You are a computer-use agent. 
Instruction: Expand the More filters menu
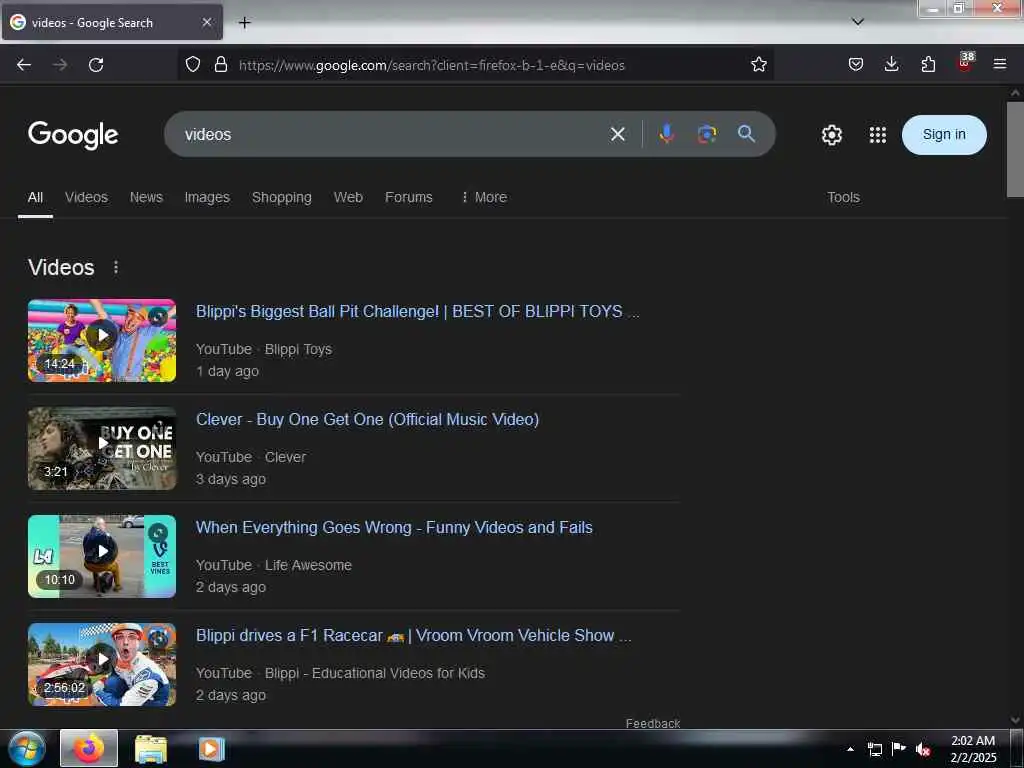[x=484, y=197]
